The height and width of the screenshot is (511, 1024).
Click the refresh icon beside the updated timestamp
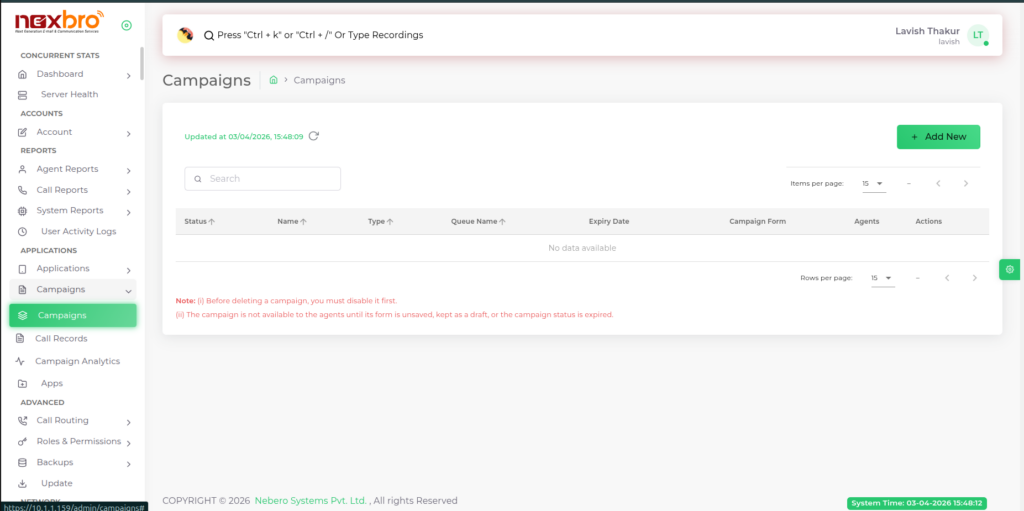coord(314,136)
